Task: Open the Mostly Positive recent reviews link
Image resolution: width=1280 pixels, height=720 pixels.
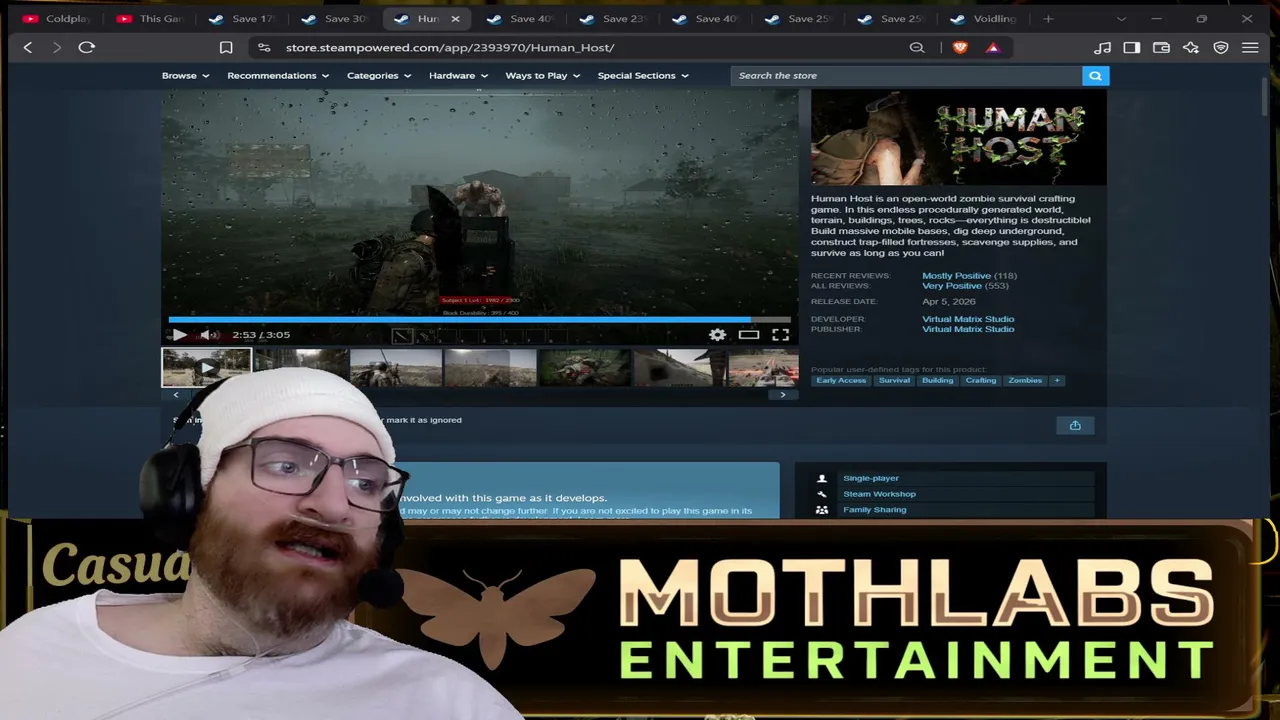Action: coord(956,276)
